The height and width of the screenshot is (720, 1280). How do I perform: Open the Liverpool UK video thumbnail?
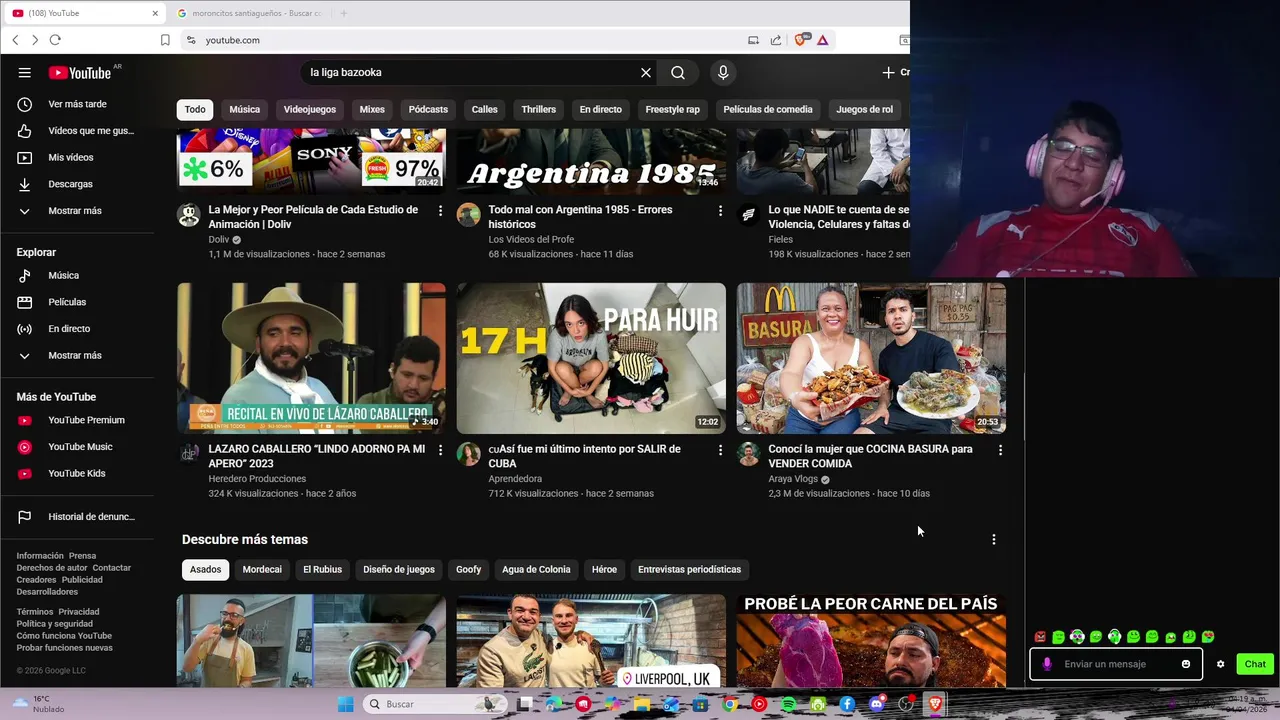point(591,641)
